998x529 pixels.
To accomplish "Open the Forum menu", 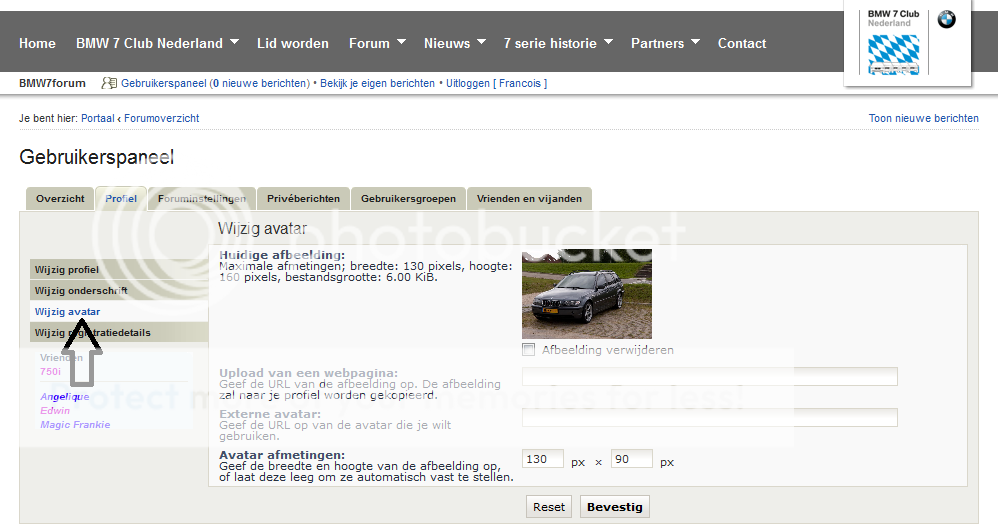I will [369, 43].
